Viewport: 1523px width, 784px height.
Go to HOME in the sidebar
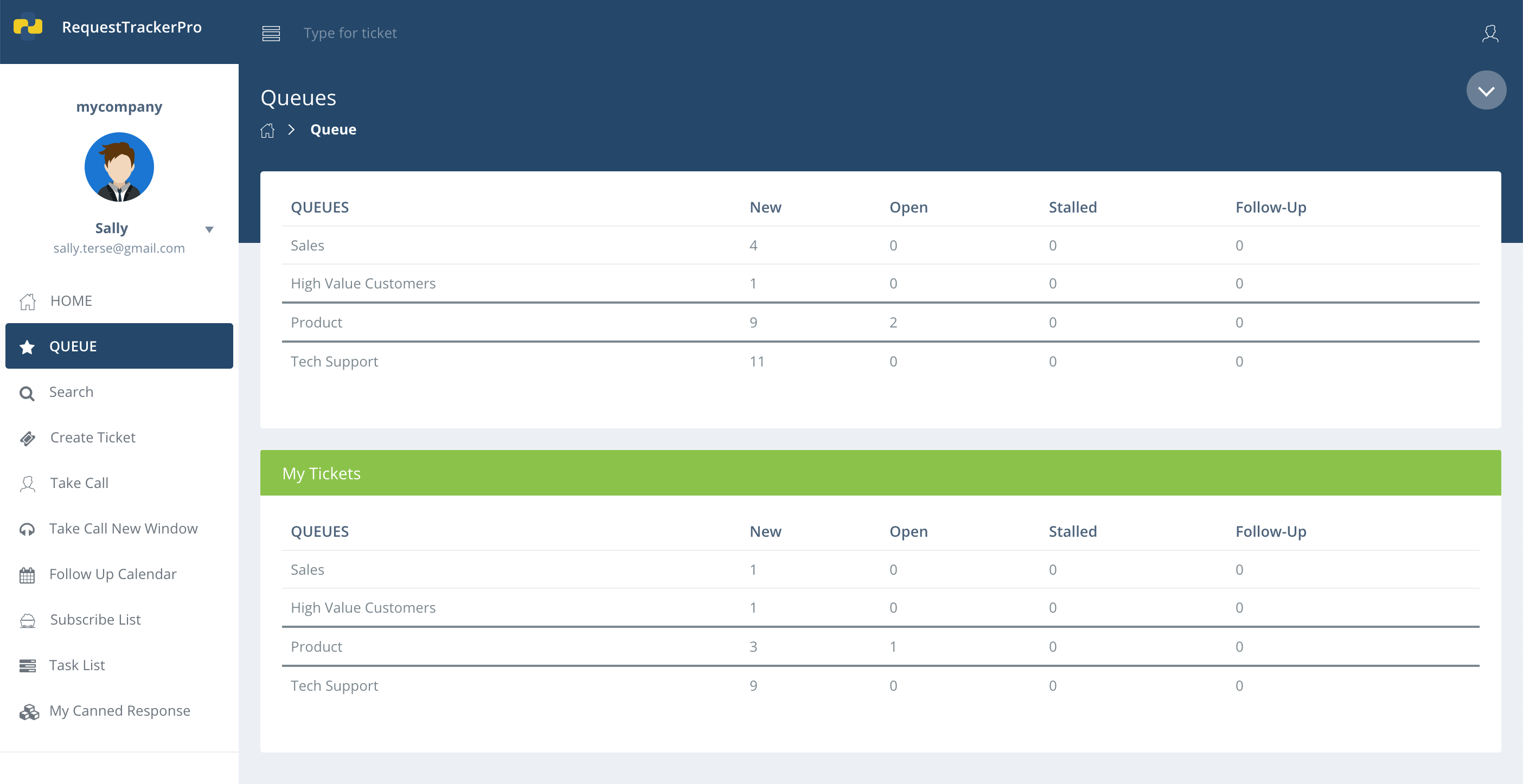coord(119,301)
